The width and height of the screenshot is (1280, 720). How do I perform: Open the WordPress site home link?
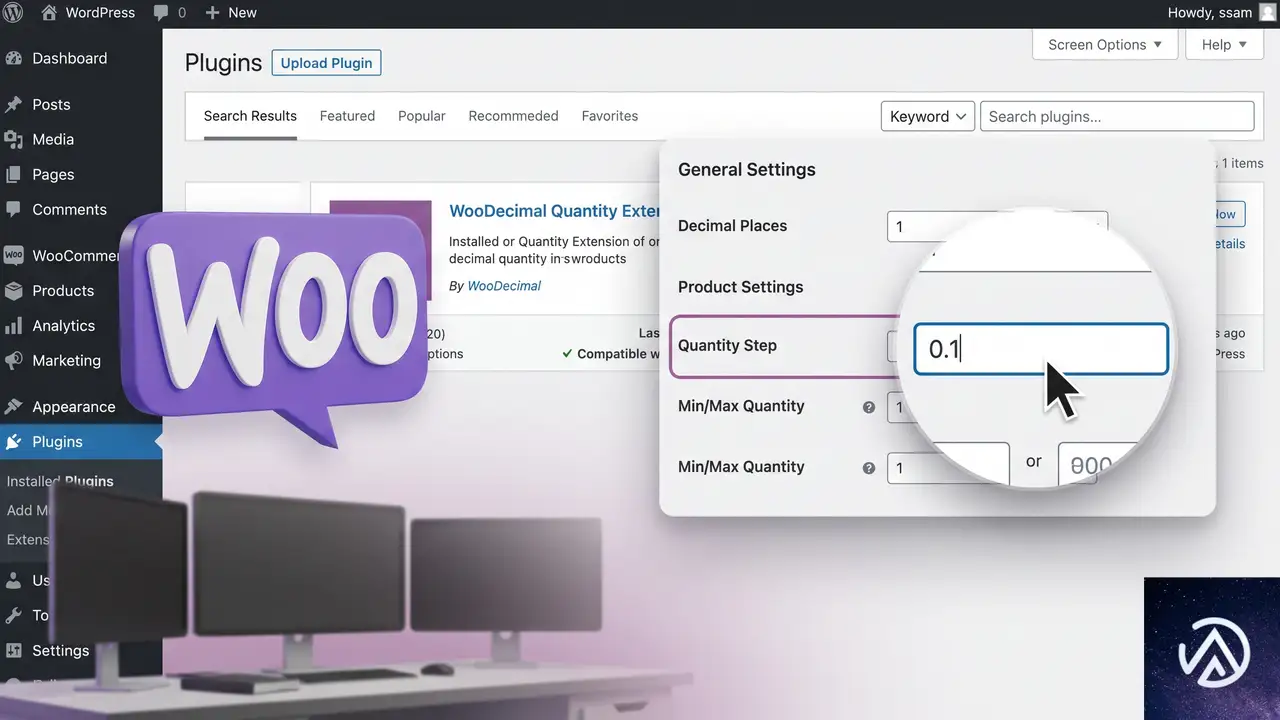pyautogui.click(x=89, y=13)
